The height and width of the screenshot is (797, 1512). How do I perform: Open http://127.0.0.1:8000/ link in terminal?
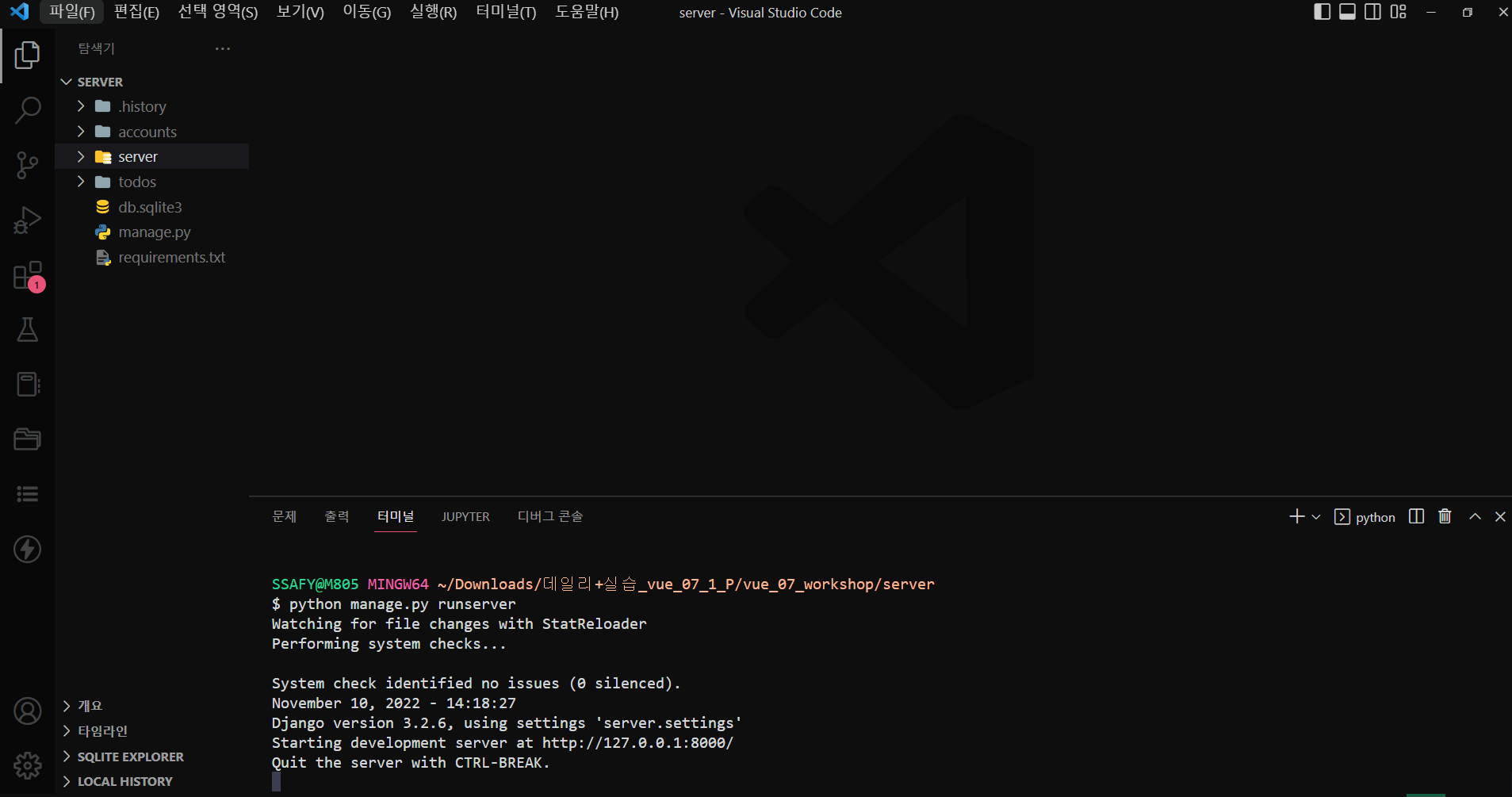click(x=637, y=743)
